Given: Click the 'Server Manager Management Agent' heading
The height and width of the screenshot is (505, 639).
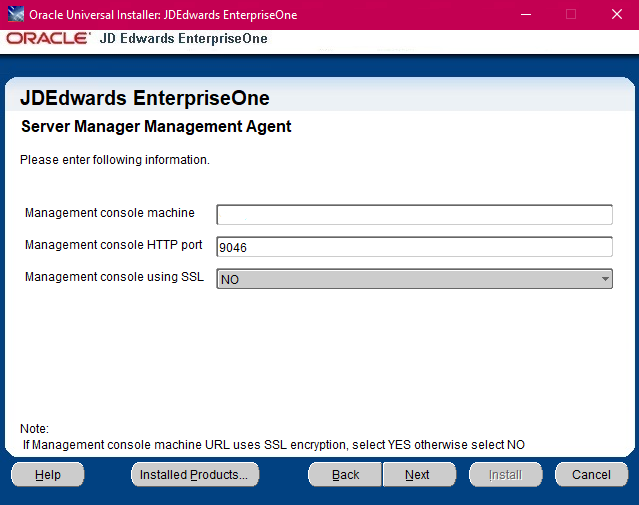Looking at the screenshot, I should click(x=156, y=126).
